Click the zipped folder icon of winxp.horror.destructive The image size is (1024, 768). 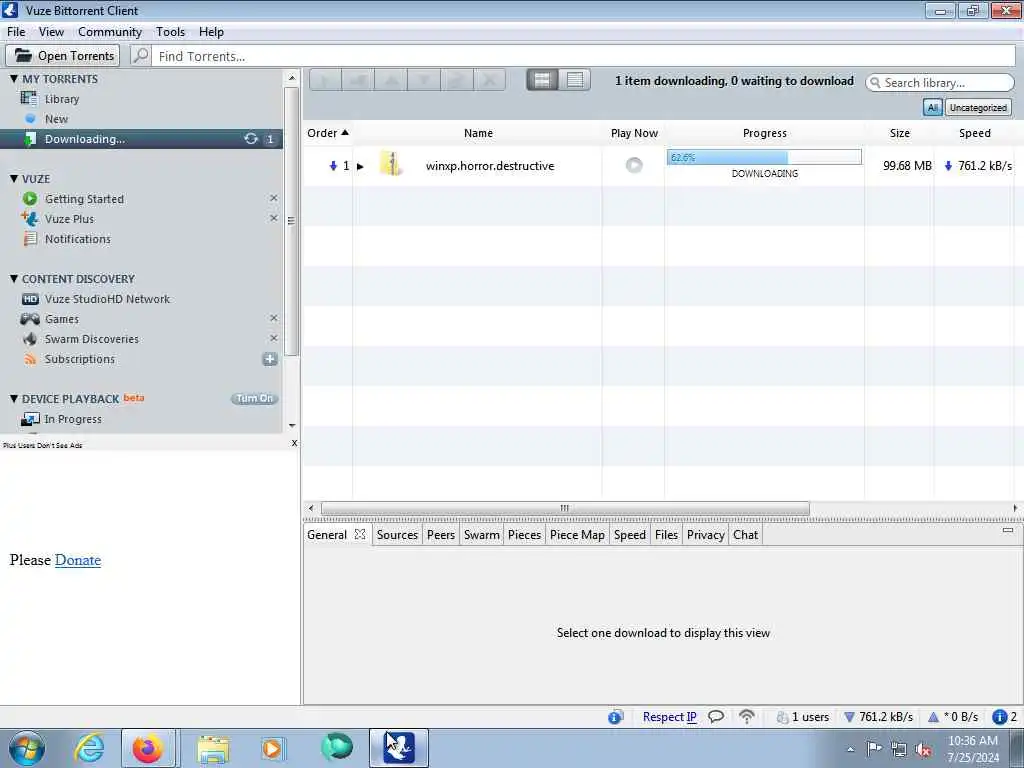[390, 164]
